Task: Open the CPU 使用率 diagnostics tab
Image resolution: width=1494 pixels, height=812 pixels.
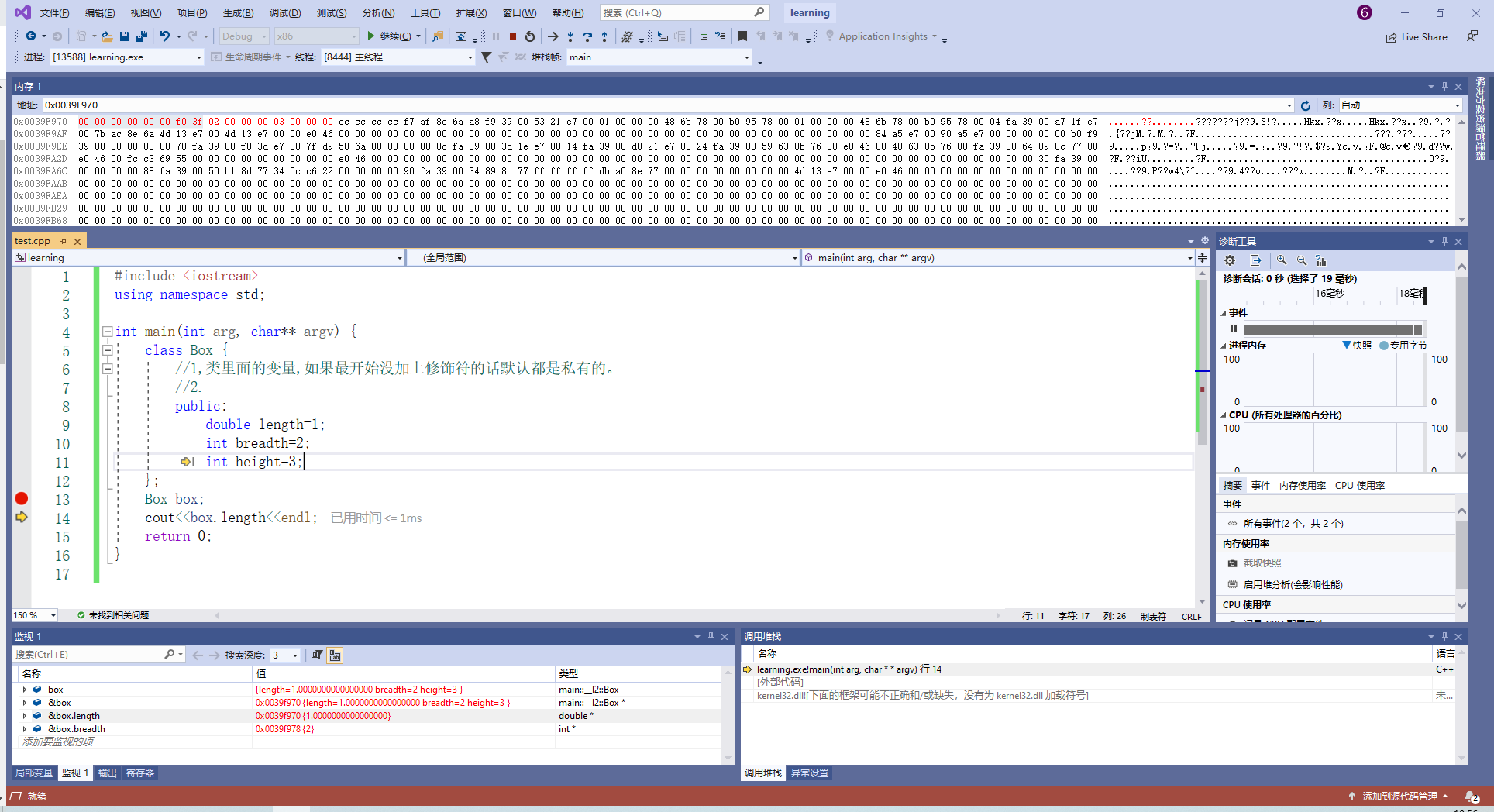Action: tap(1360, 486)
